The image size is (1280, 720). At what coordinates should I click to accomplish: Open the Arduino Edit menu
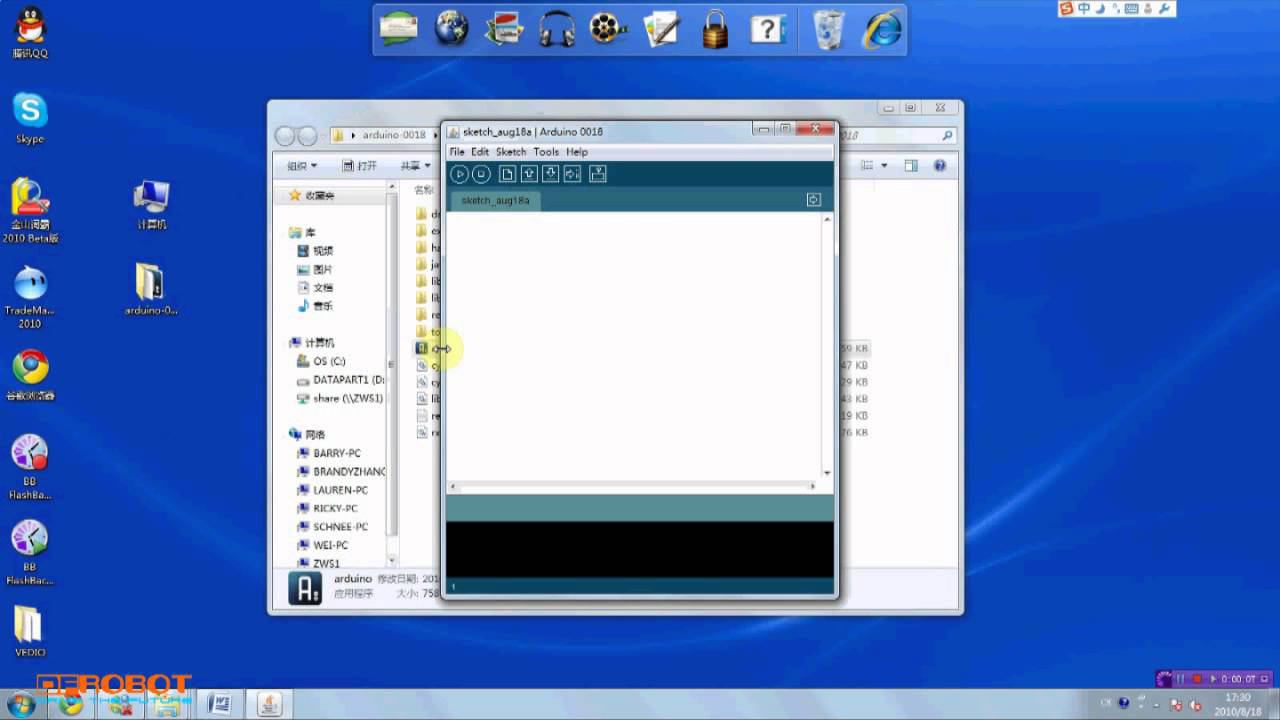click(x=480, y=152)
